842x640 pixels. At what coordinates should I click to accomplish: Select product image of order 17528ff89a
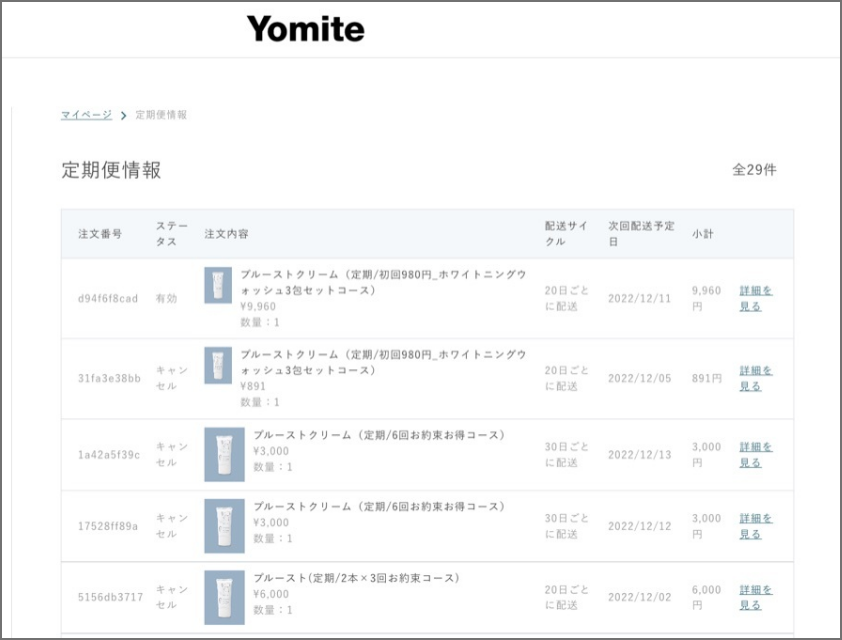(x=224, y=526)
